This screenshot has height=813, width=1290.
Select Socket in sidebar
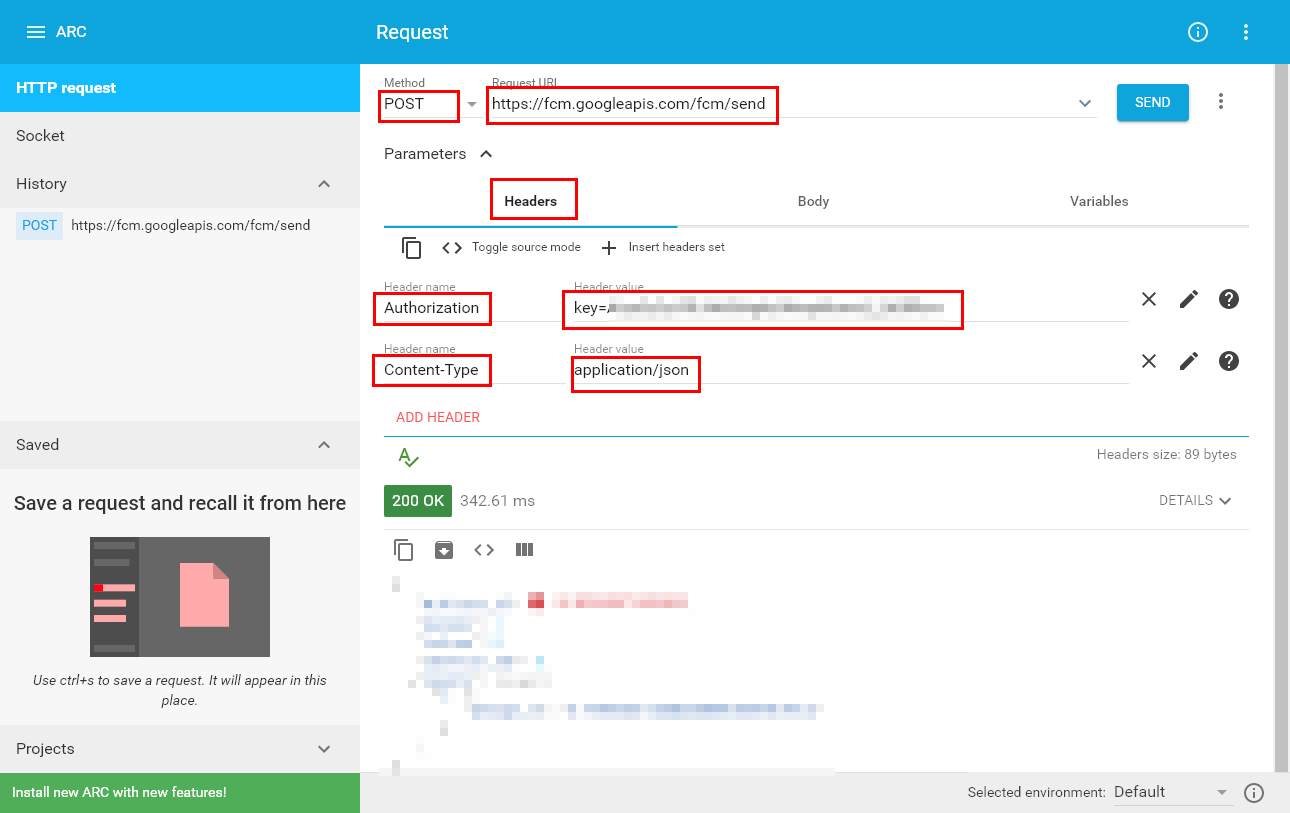pos(180,136)
